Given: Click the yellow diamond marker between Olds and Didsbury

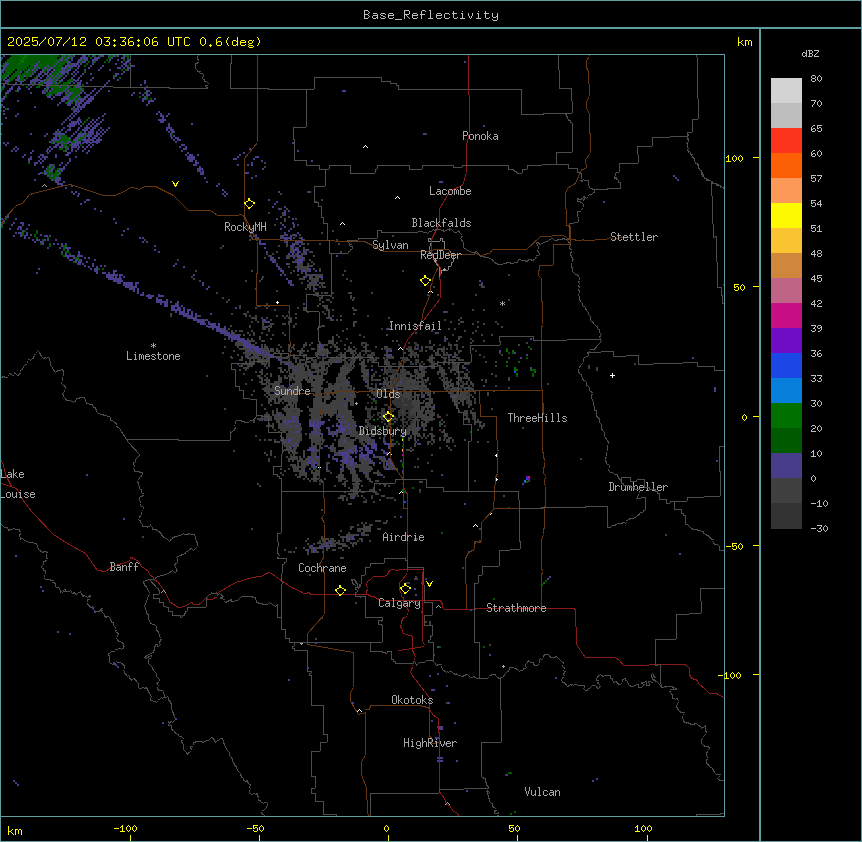Looking at the screenshot, I should pos(388,417).
